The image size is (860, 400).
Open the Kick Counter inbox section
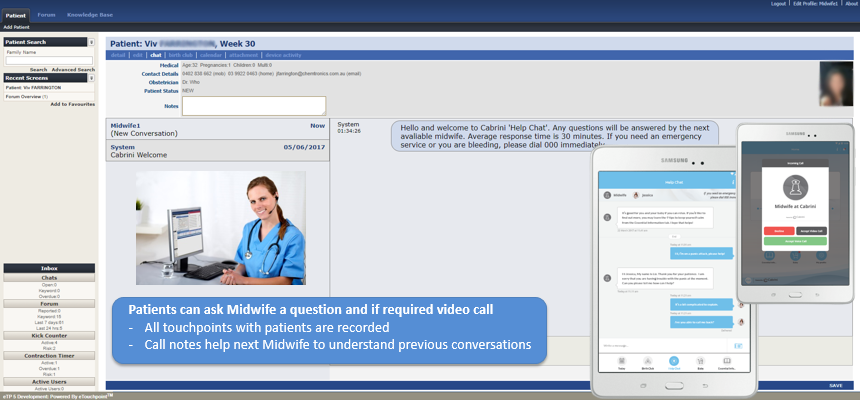point(49,335)
